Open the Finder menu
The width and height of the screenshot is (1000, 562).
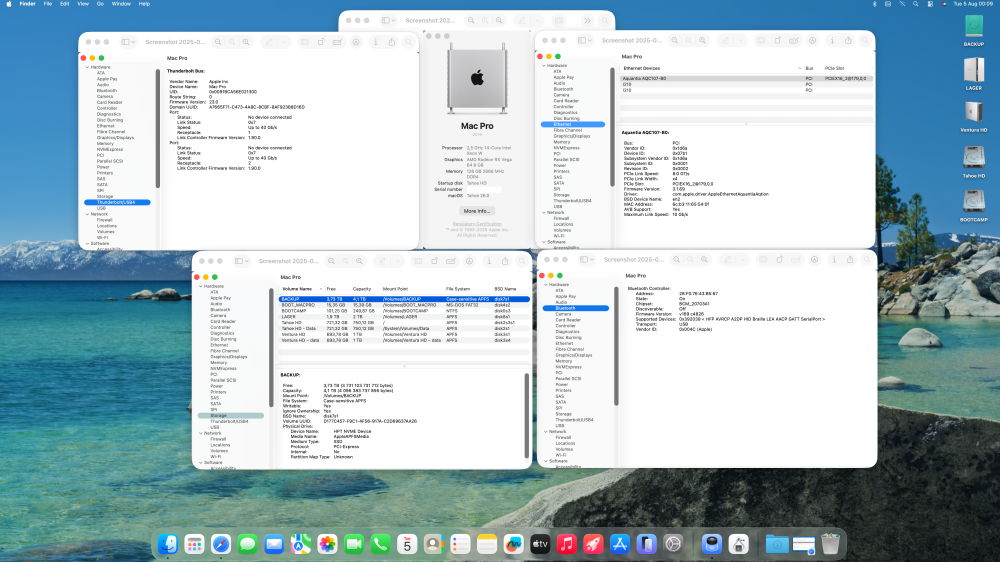27,4
